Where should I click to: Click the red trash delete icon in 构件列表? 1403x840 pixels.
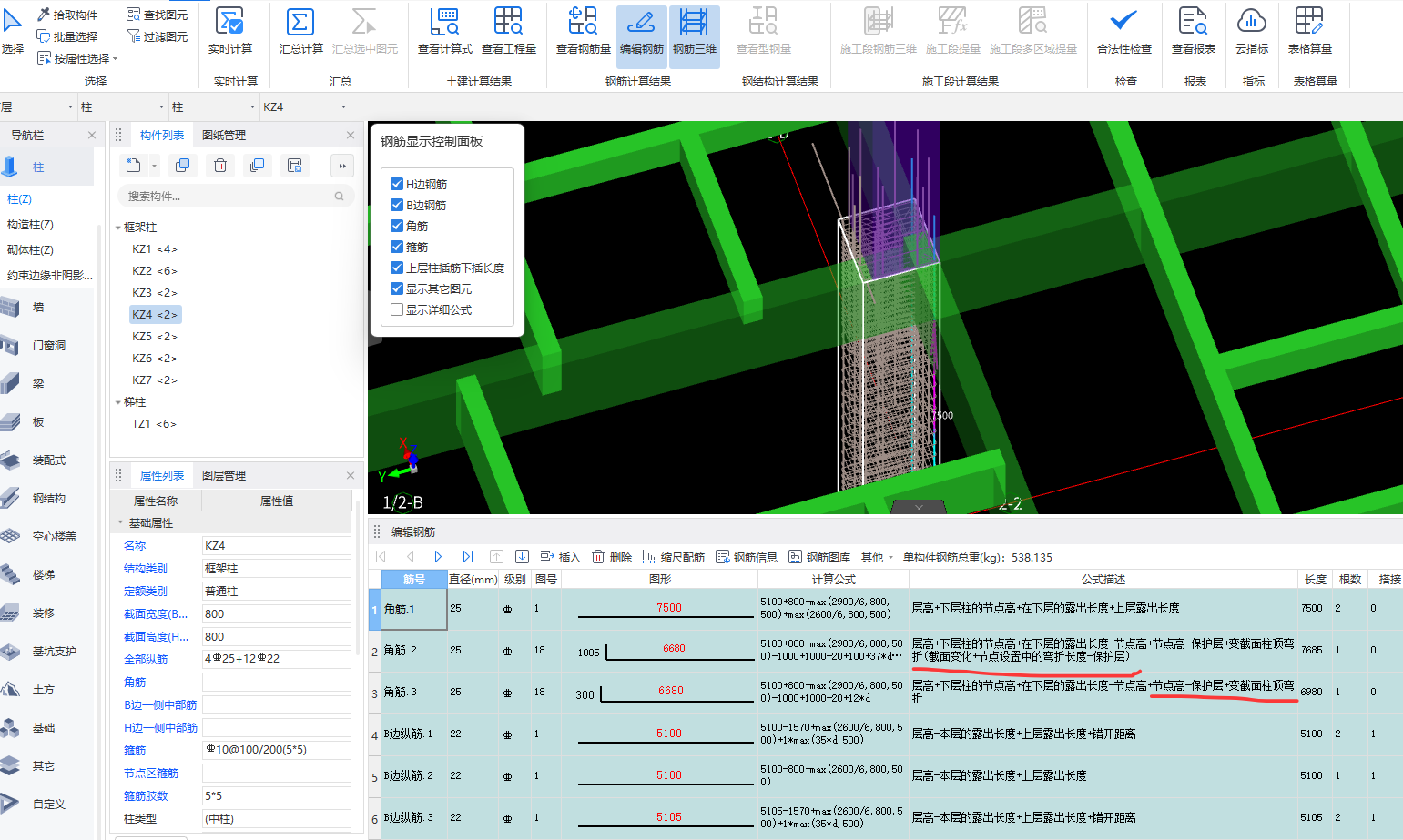[220, 166]
